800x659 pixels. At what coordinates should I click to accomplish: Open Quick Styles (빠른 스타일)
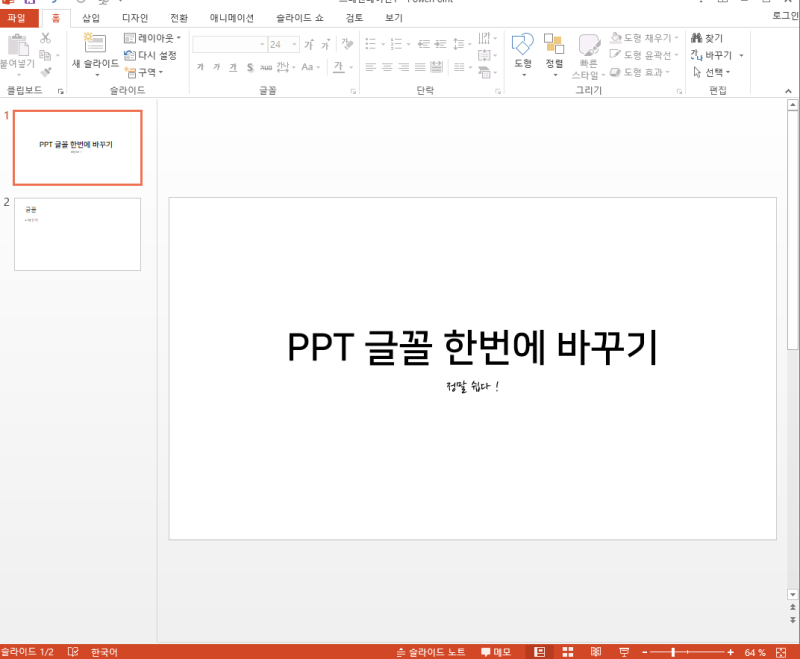pos(588,57)
